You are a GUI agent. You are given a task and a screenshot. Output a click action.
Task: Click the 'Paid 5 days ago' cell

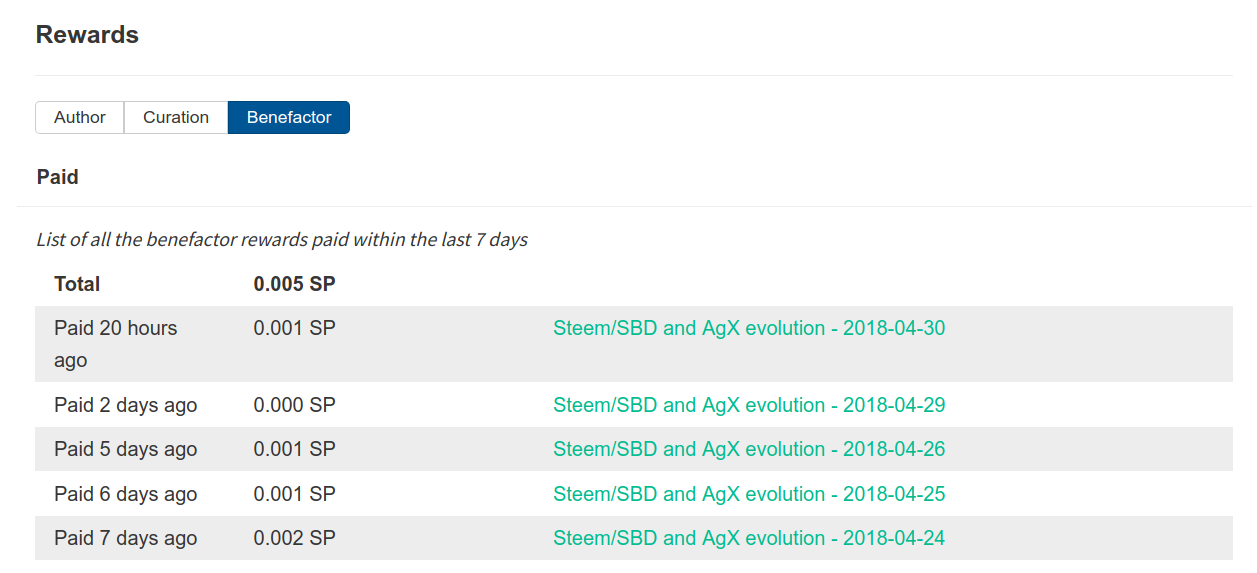(126, 449)
